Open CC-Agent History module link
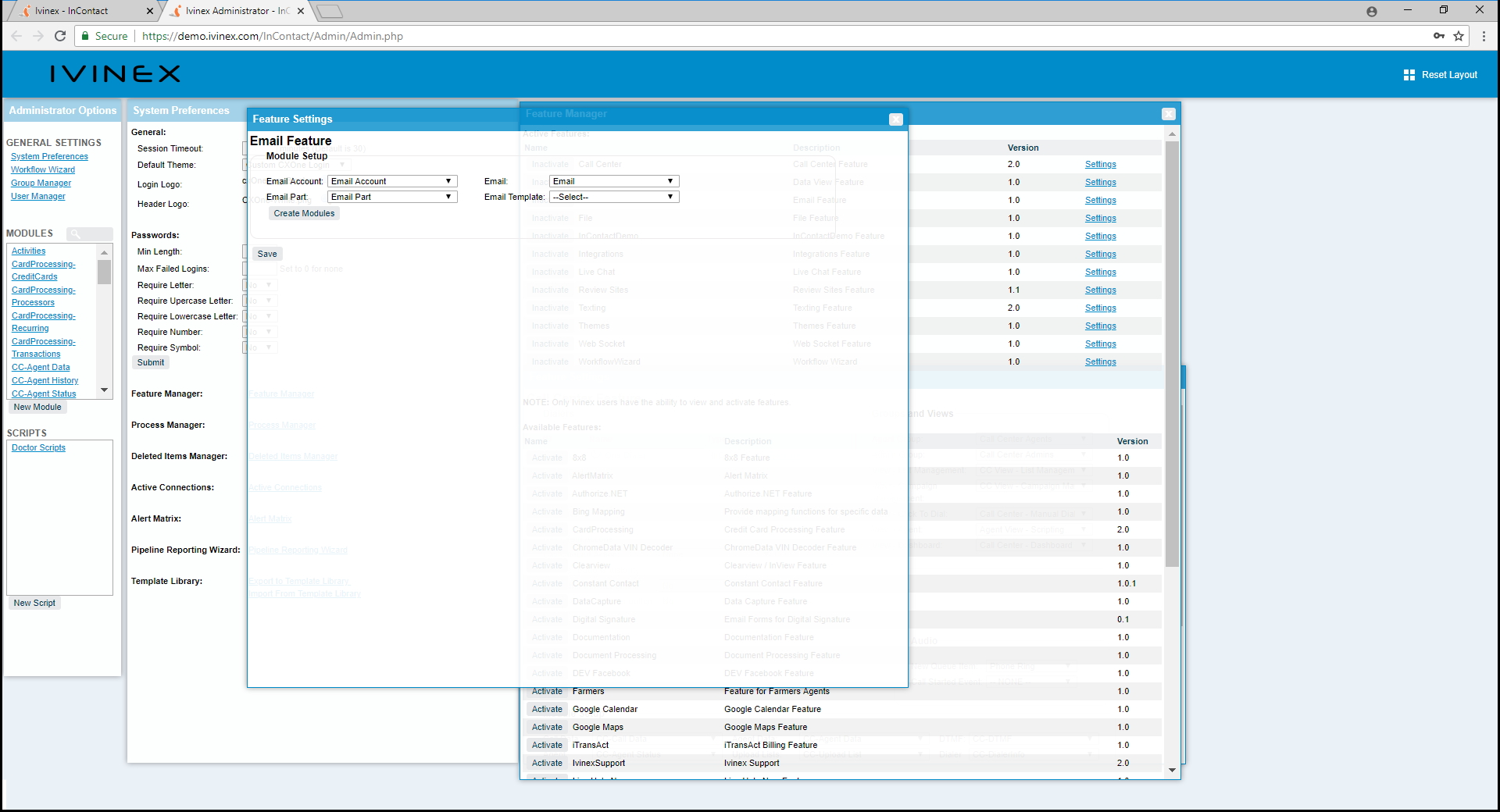1500x812 pixels. point(45,380)
